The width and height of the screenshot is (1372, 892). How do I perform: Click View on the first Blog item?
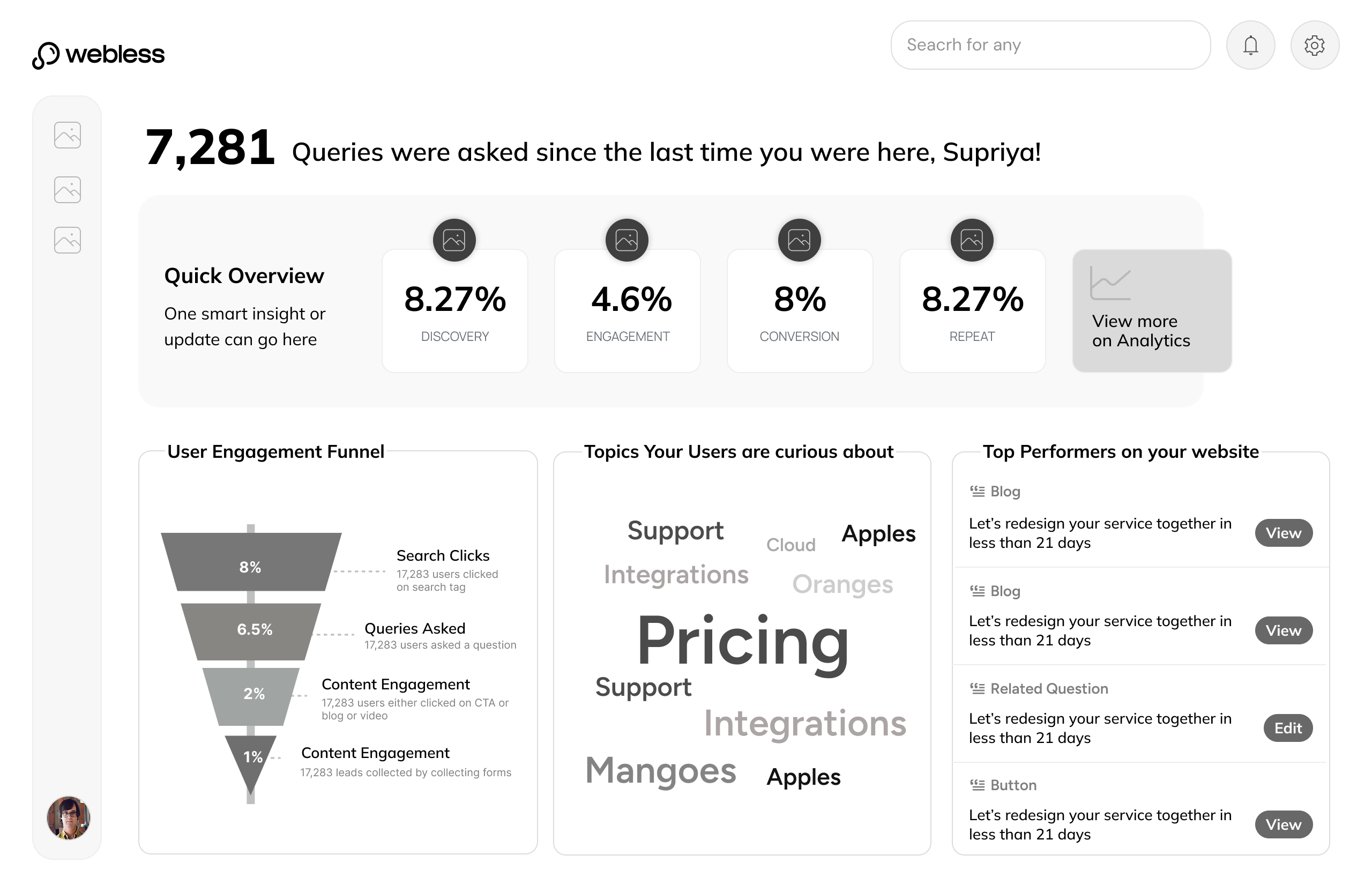coord(1282,533)
